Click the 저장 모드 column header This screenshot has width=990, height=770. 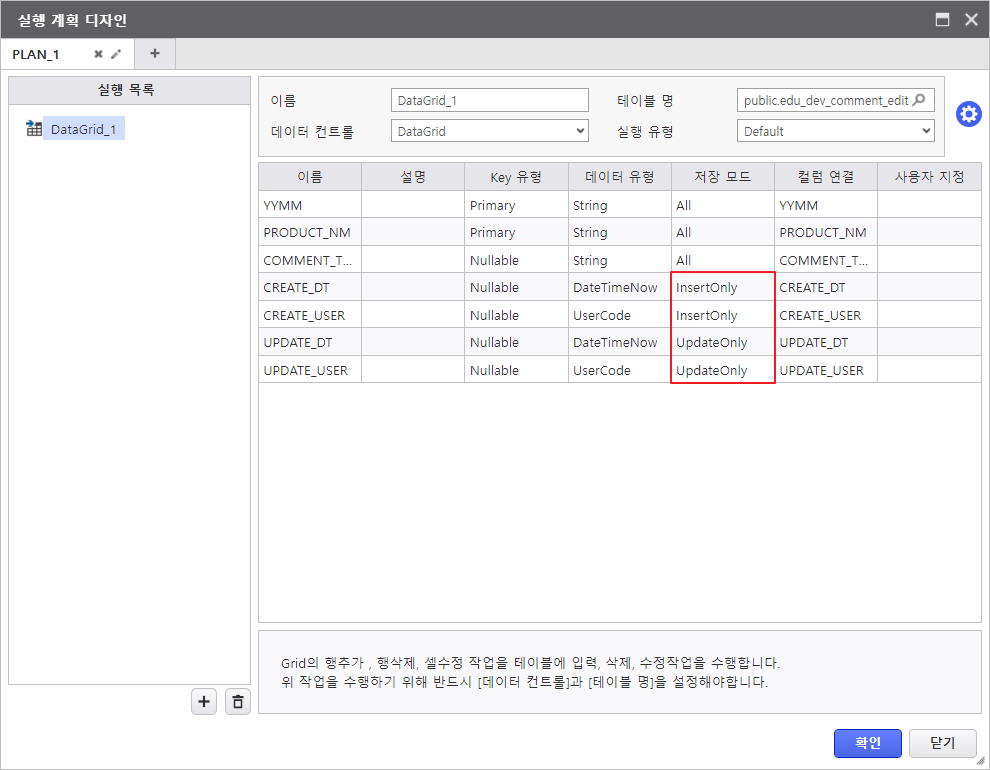[723, 177]
